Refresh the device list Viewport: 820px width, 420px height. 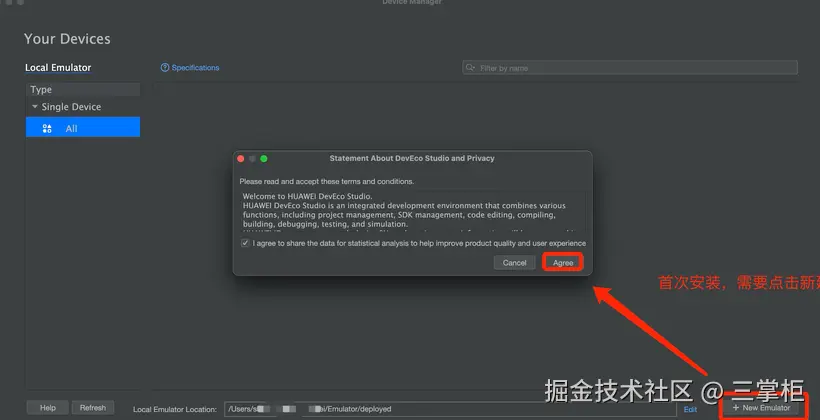[93, 408]
